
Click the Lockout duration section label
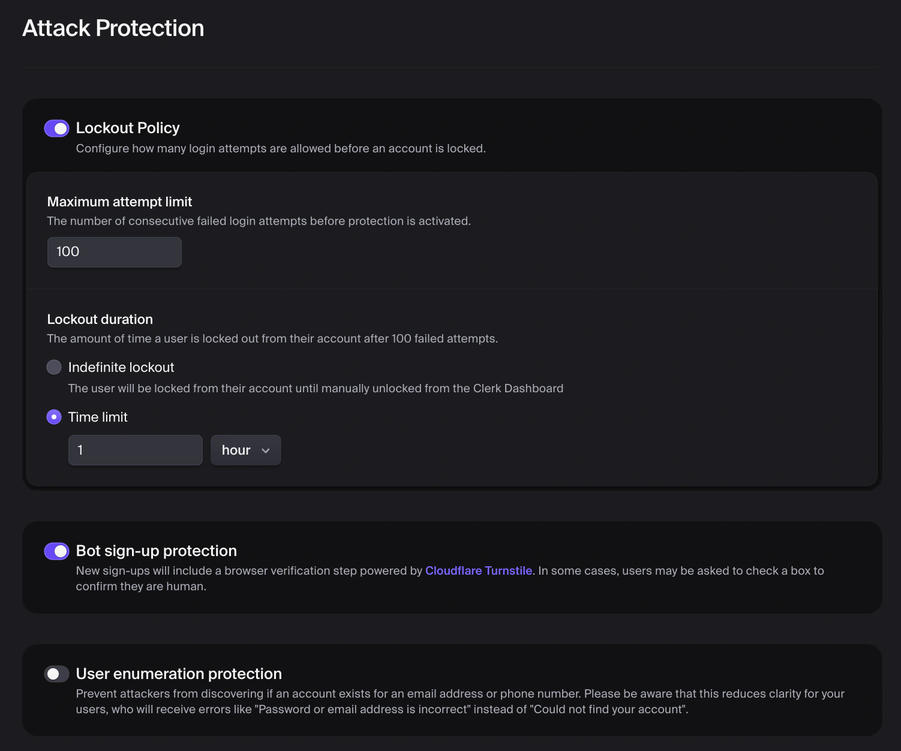pos(99,319)
